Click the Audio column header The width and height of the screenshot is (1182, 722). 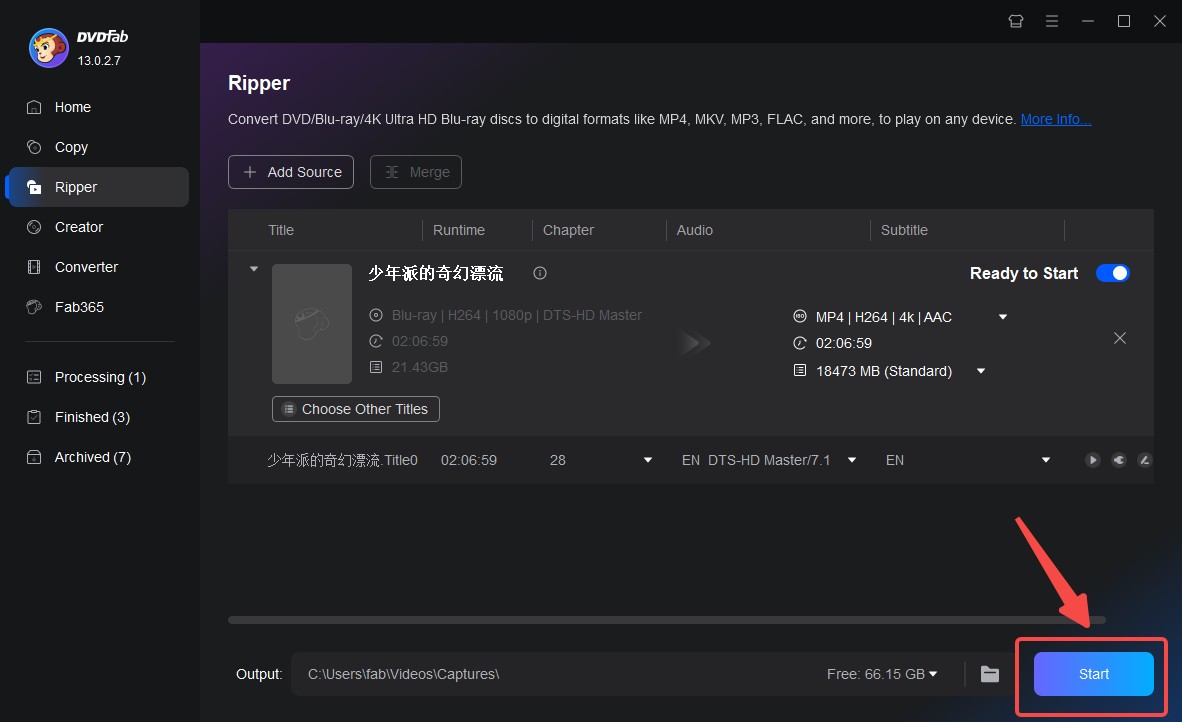694,230
